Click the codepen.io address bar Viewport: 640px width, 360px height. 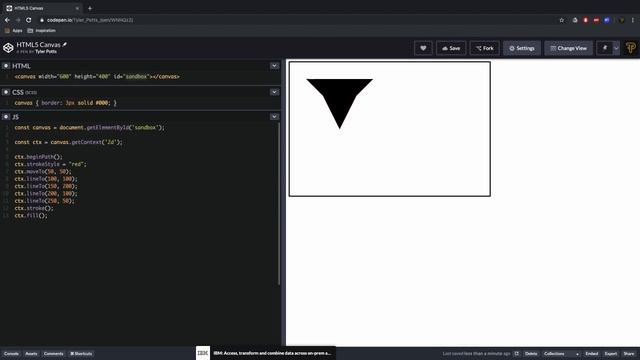coord(298,20)
